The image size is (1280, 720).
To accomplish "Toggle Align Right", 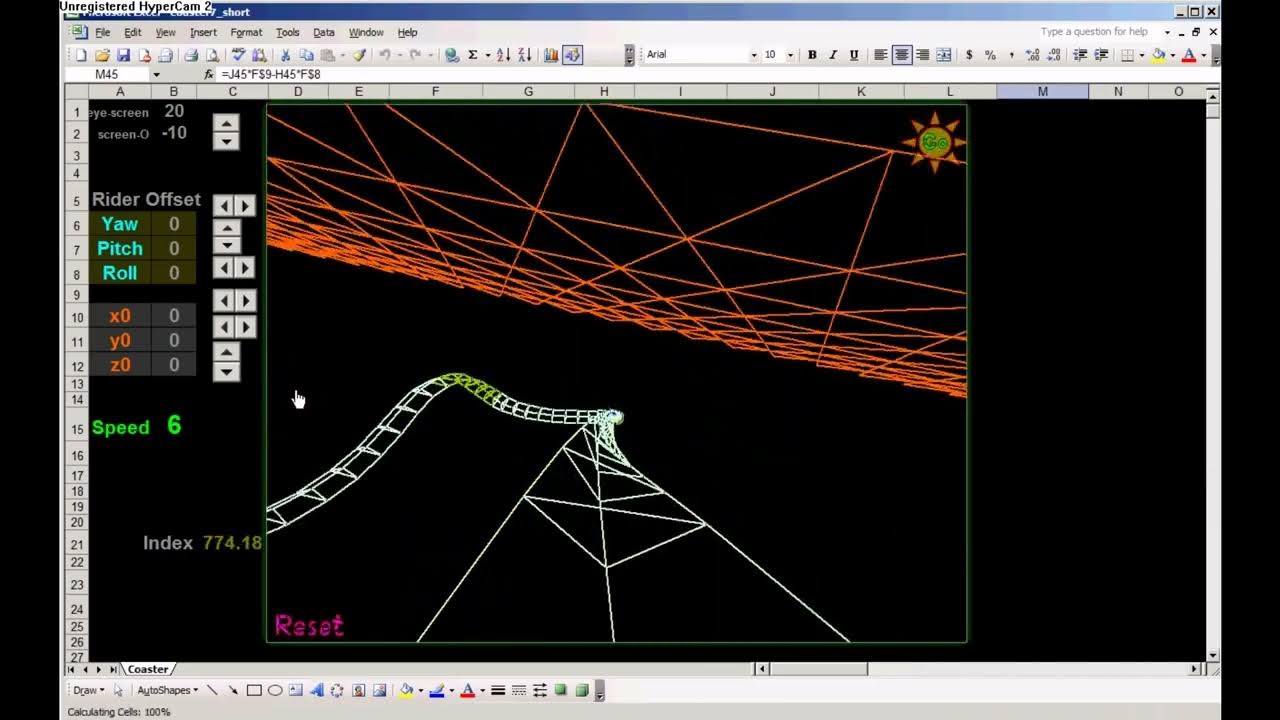I will (x=922, y=55).
